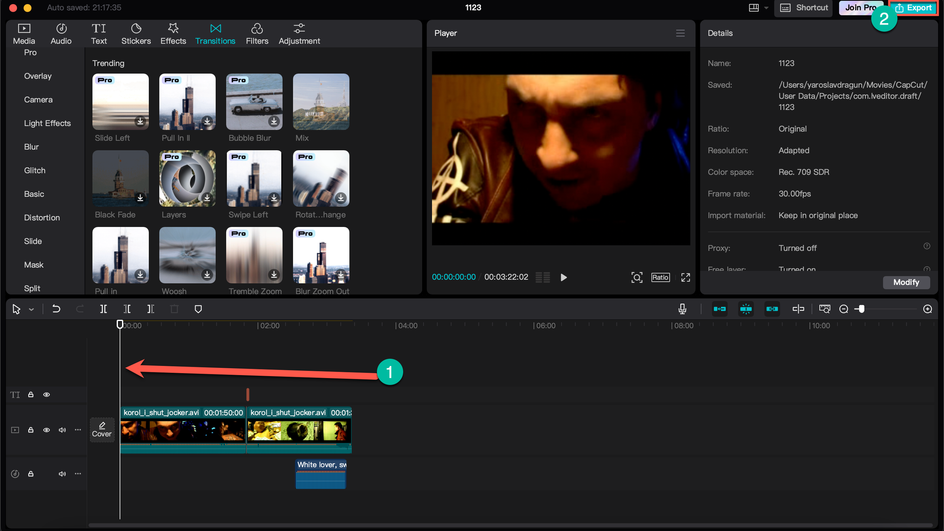Click the Export button
This screenshot has width=944, height=531.
(x=913, y=8)
